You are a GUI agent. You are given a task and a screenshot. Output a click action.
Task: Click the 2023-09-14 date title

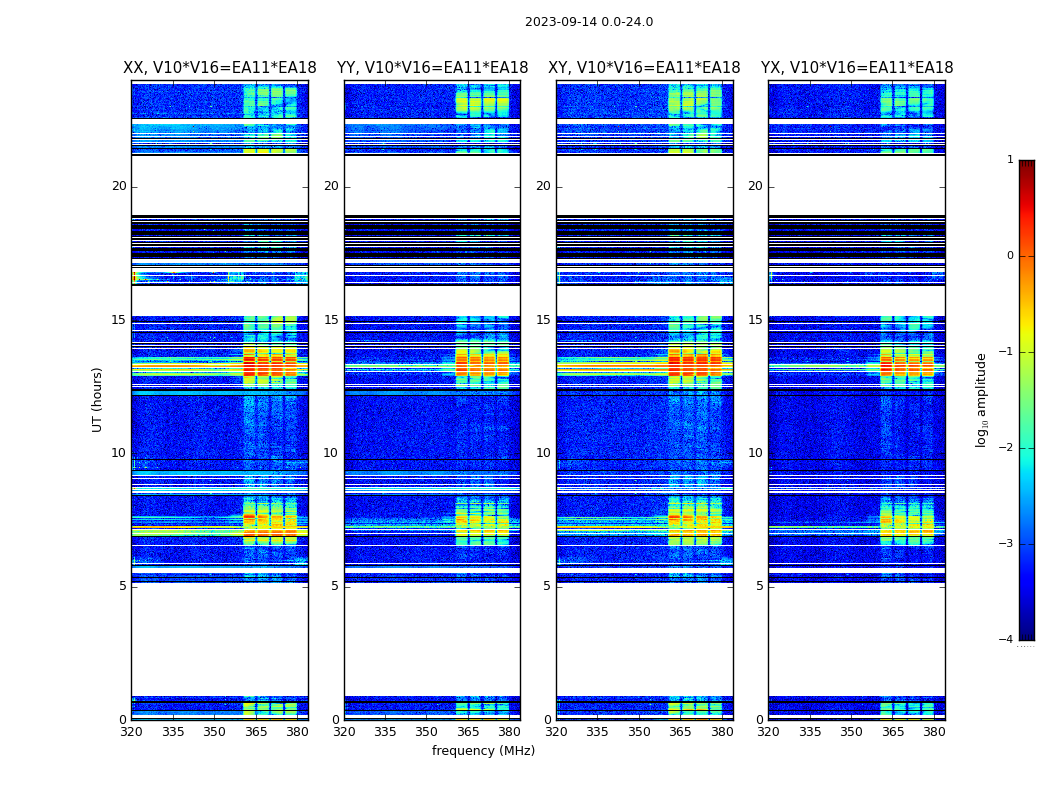click(588, 22)
